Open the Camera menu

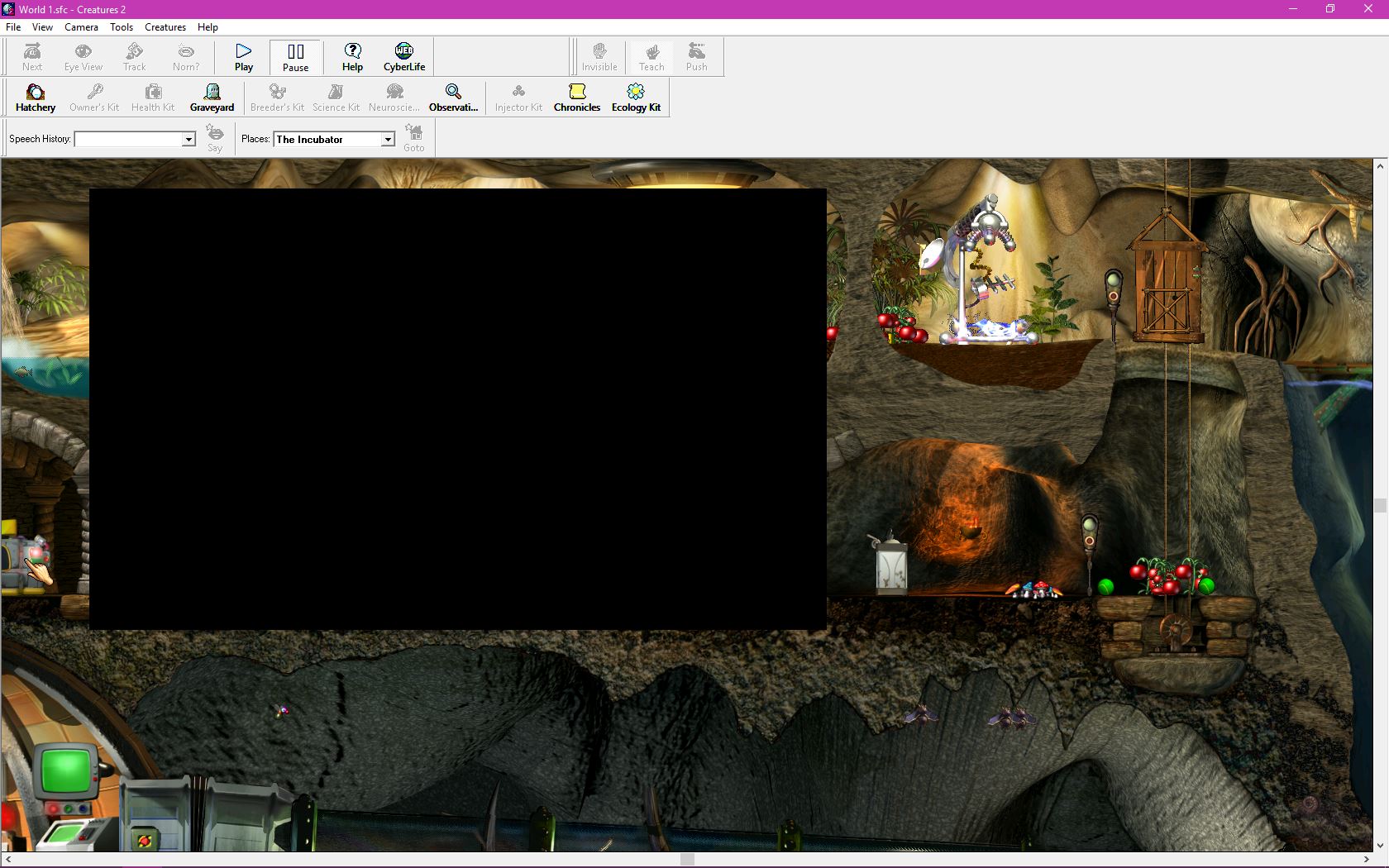point(81,27)
